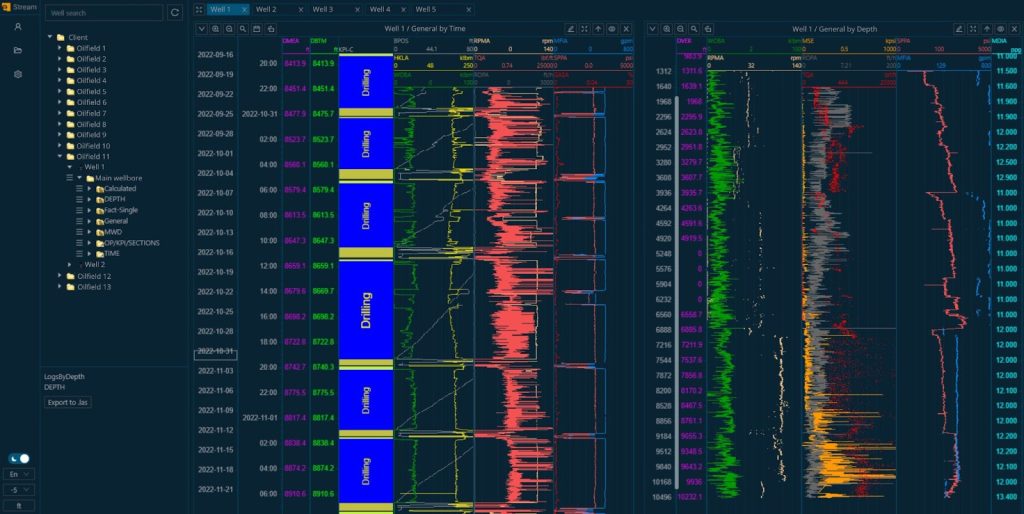Viewport: 1024px width, 514px height.
Task: Zoom out on General by Time panel
Action: tap(229, 29)
